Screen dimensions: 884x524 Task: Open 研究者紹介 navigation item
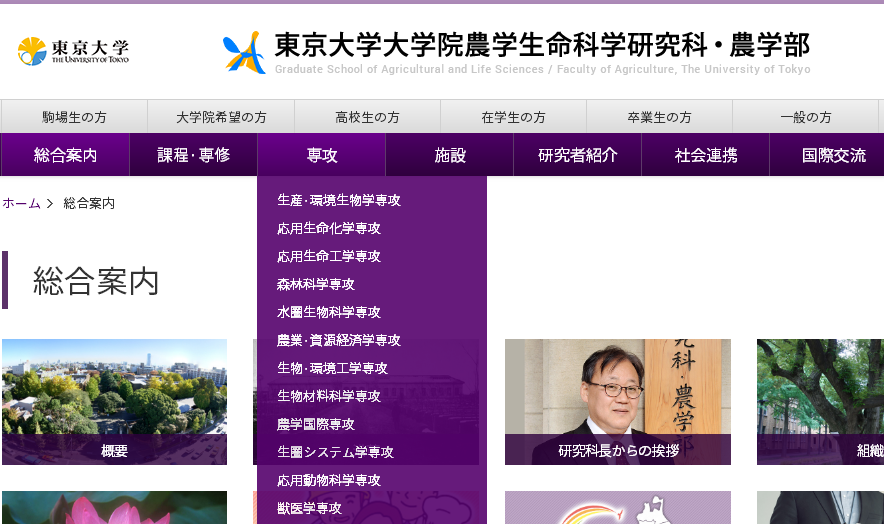click(x=577, y=155)
